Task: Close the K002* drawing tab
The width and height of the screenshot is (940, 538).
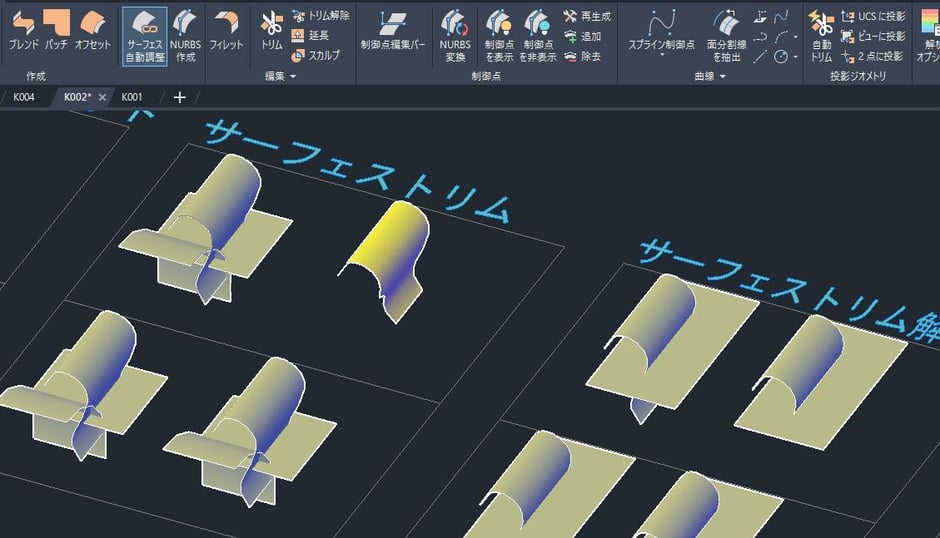Action: tap(103, 97)
